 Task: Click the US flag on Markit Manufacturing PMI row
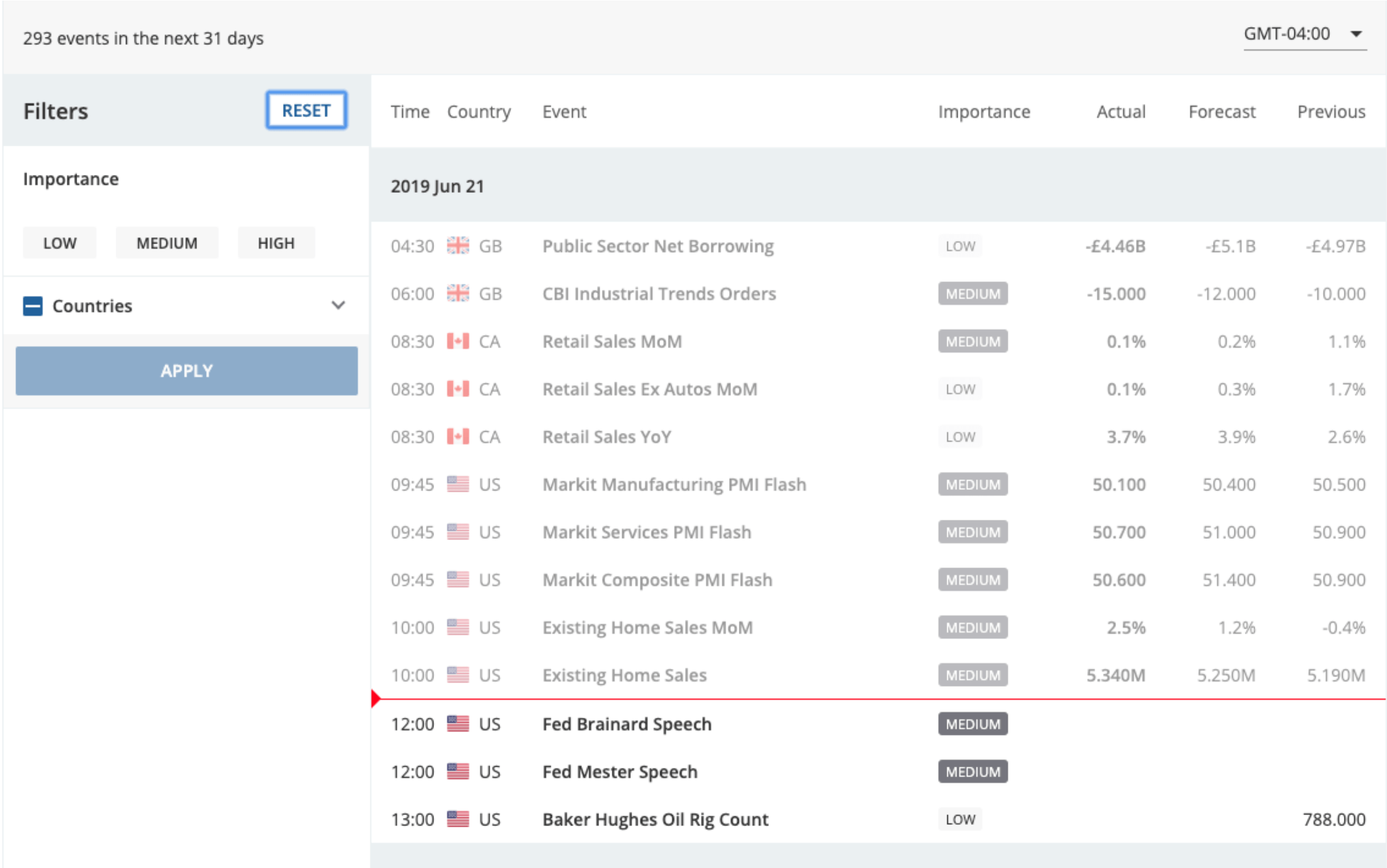[458, 484]
